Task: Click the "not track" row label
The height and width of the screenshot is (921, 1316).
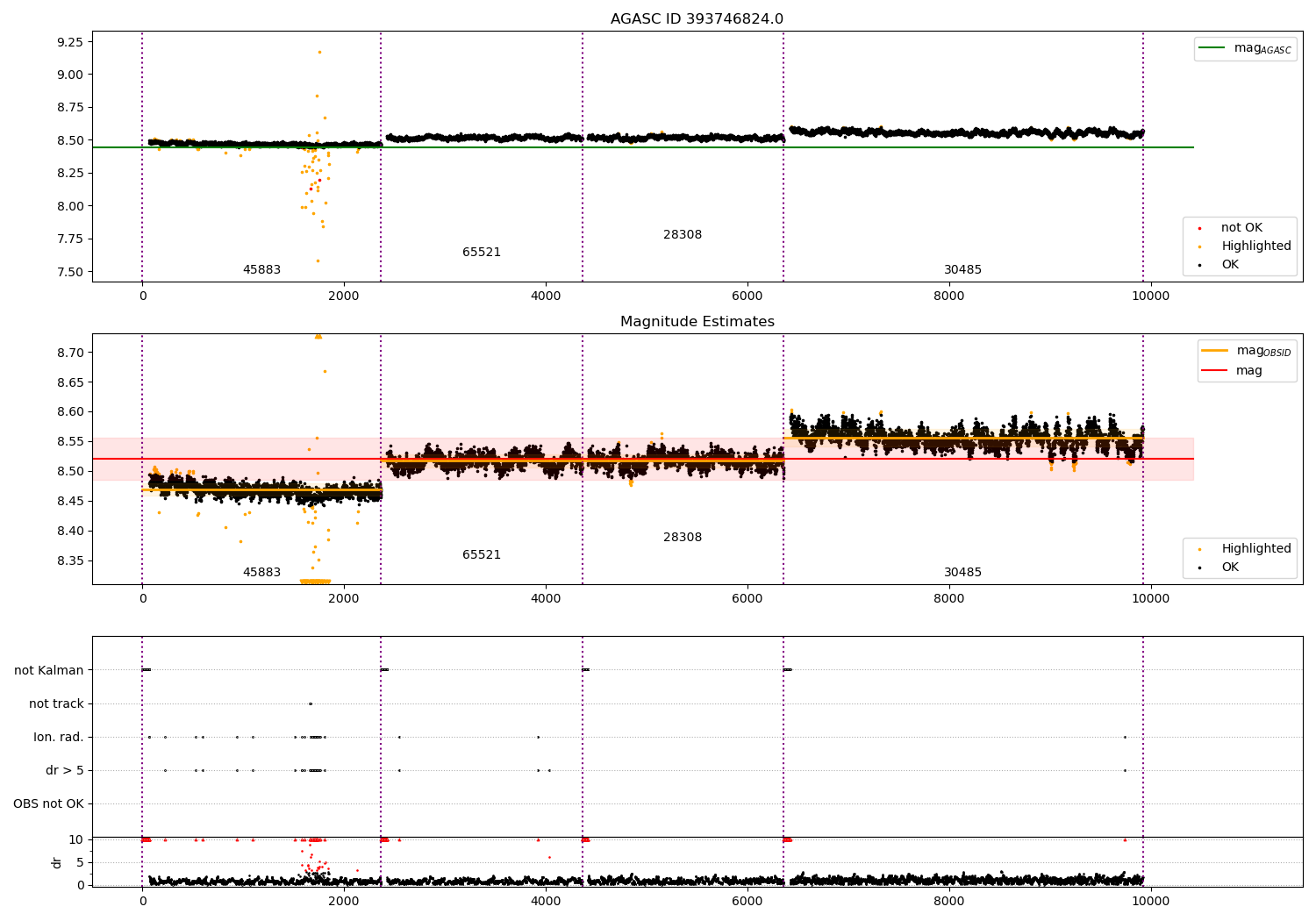Action: (x=56, y=704)
